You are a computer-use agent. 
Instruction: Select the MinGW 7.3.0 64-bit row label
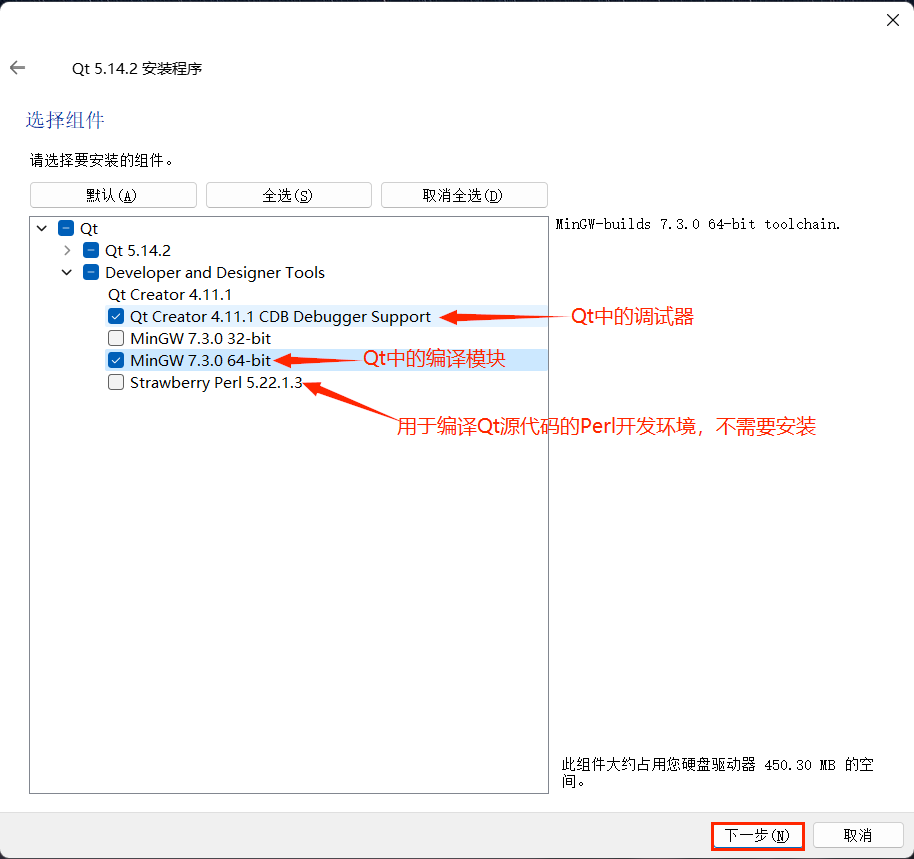click(x=201, y=361)
